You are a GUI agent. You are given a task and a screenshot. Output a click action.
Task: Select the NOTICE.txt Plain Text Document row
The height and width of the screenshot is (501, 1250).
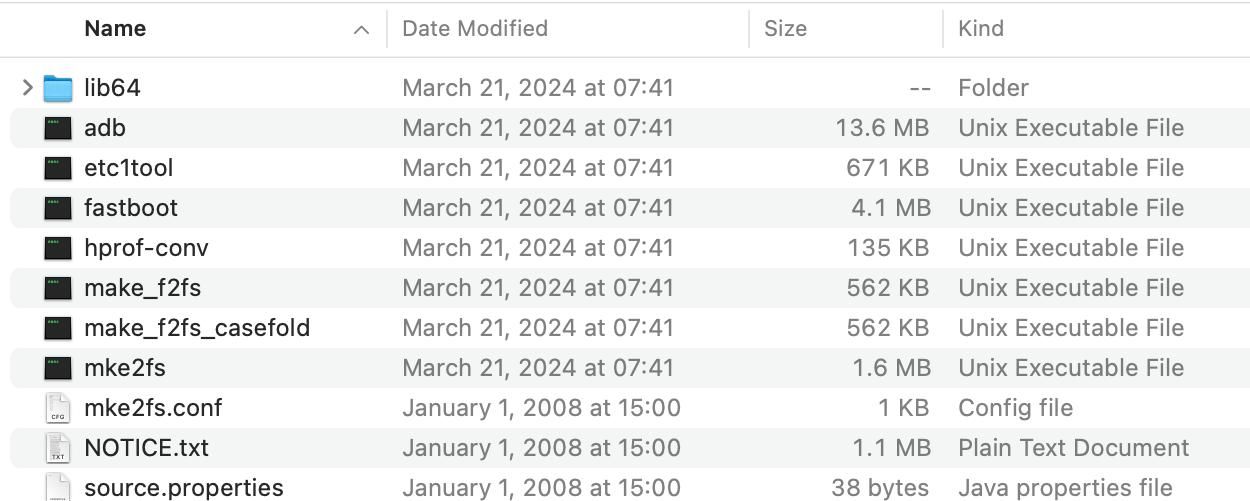(630, 448)
